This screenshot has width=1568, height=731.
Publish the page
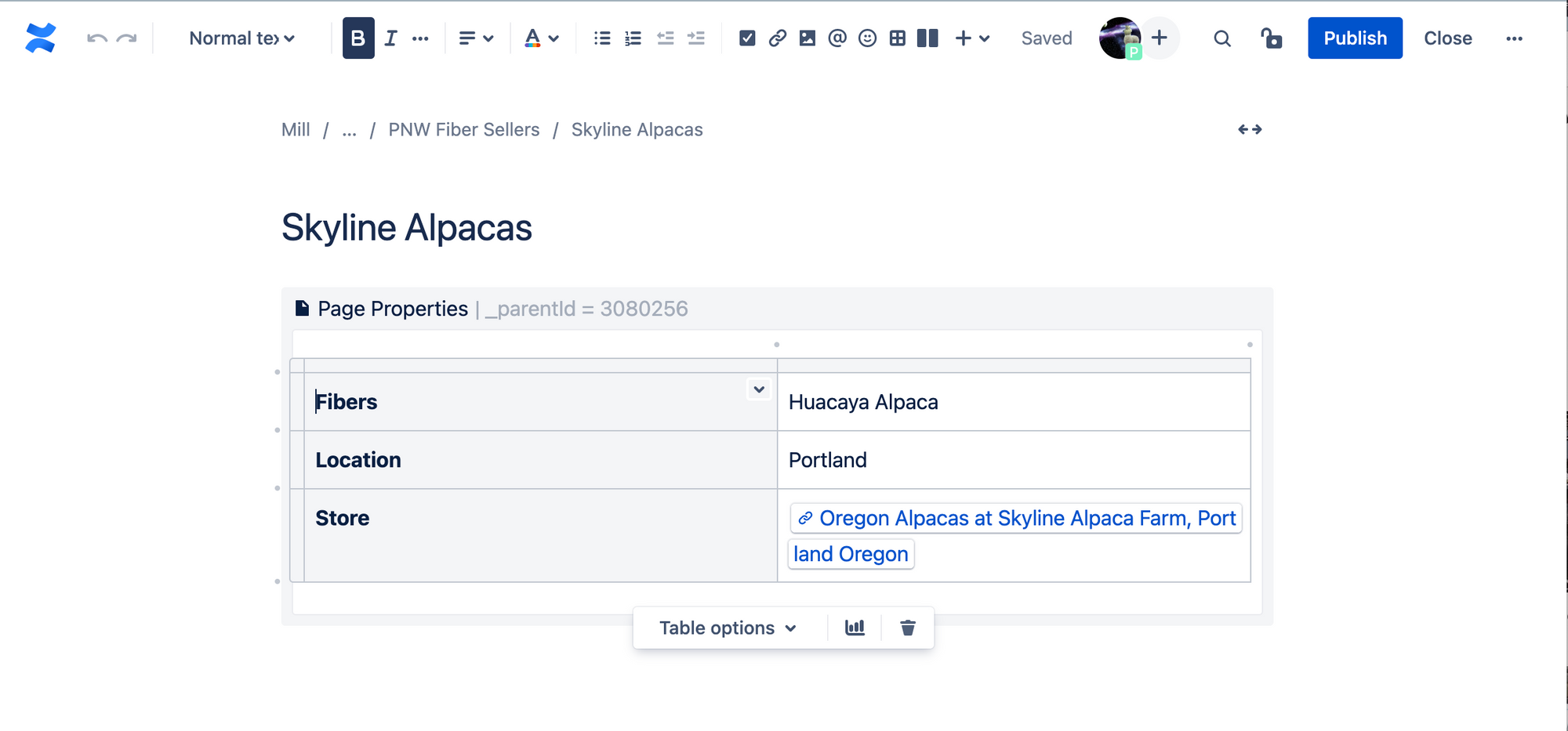point(1355,38)
